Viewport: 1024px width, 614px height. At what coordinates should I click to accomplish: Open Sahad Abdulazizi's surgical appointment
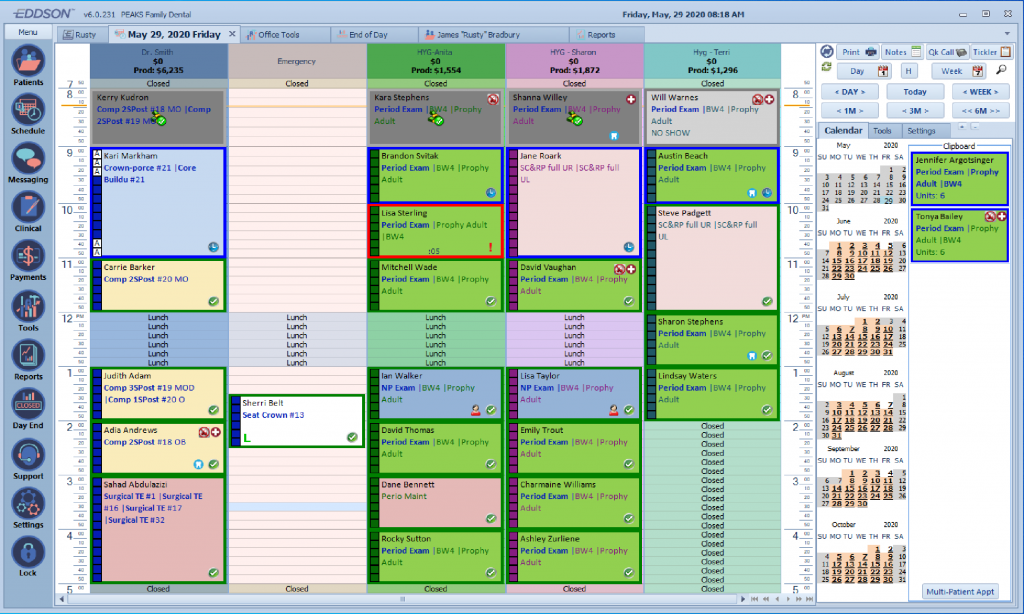(159, 530)
